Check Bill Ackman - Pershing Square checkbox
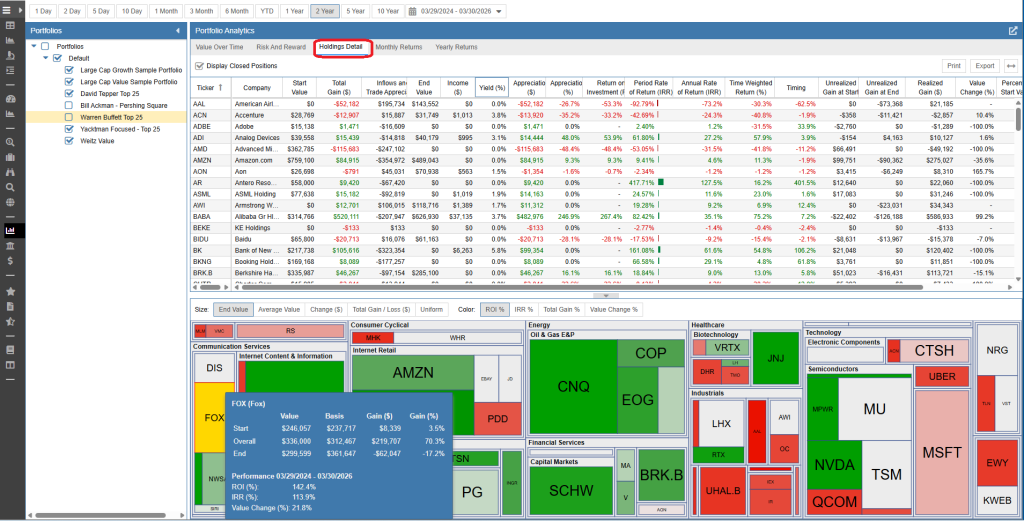Viewport: 1024px width, 521px height. click(69, 105)
